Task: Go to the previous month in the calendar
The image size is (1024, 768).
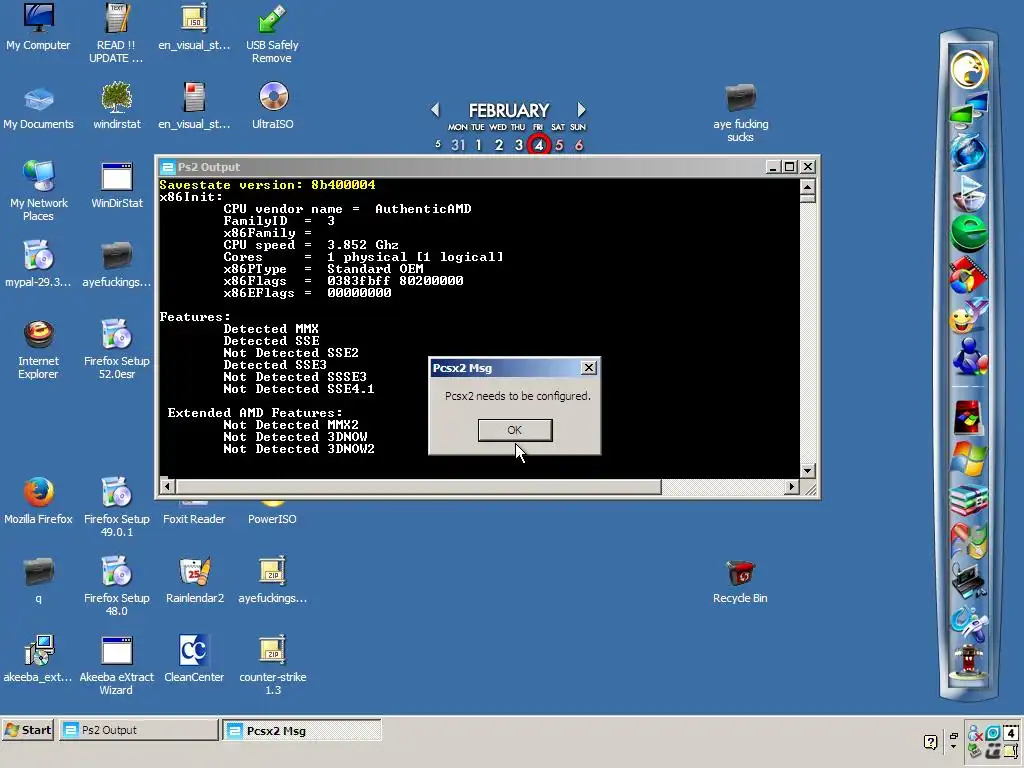Action: click(x=435, y=110)
